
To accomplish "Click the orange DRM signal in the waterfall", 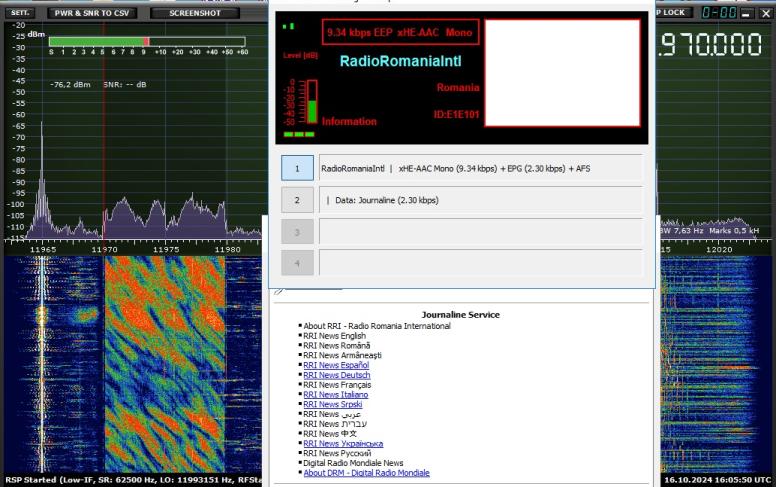I will point(164,364).
